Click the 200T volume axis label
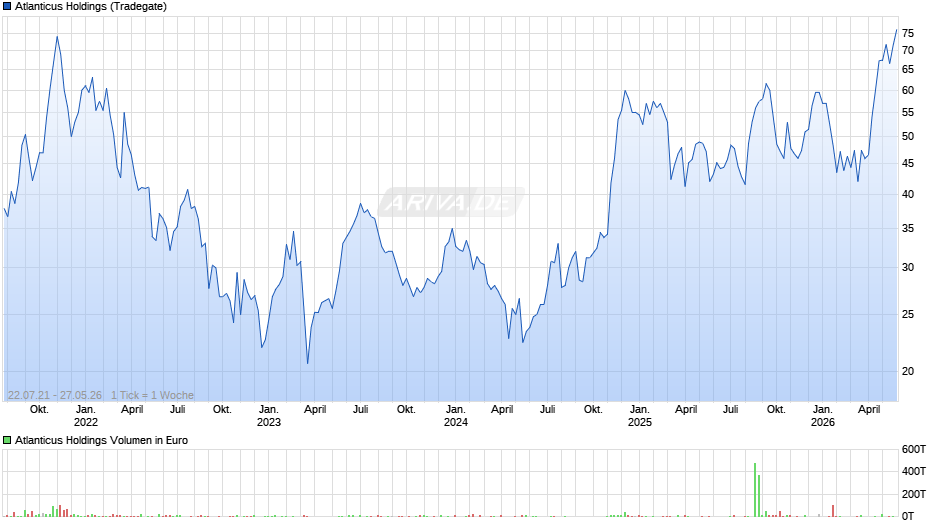940x526 pixels. (x=914, y=494)
